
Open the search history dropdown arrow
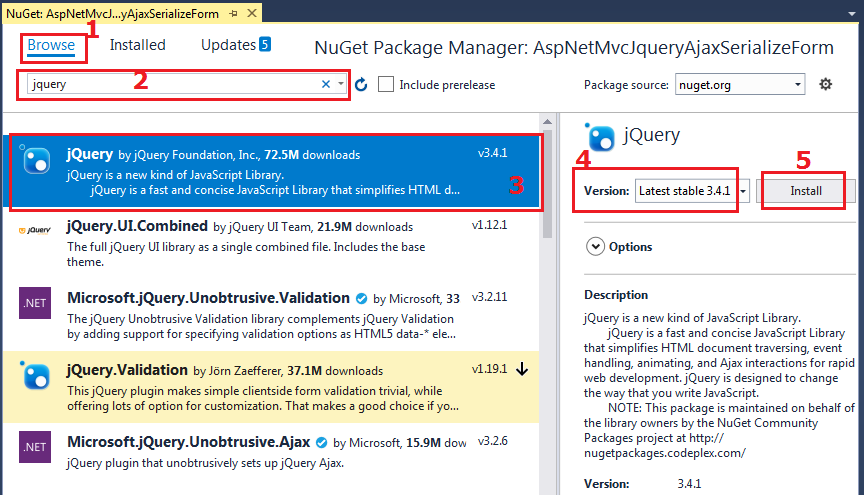click(x=341, y=85)
